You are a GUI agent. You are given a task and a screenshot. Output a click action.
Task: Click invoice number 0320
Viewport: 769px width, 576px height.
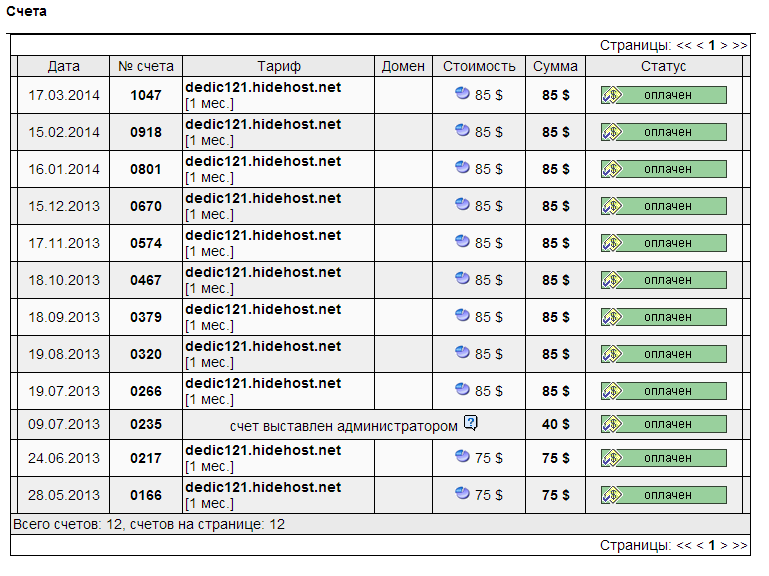click(x=146, y=354)
